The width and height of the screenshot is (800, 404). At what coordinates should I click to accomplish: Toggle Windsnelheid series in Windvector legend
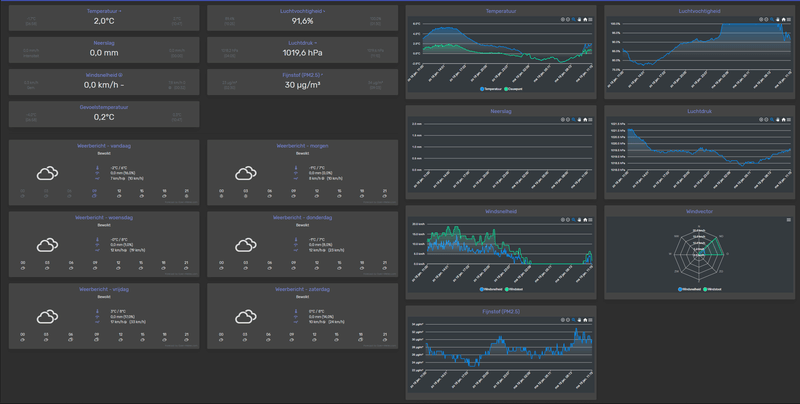(690, 289)
